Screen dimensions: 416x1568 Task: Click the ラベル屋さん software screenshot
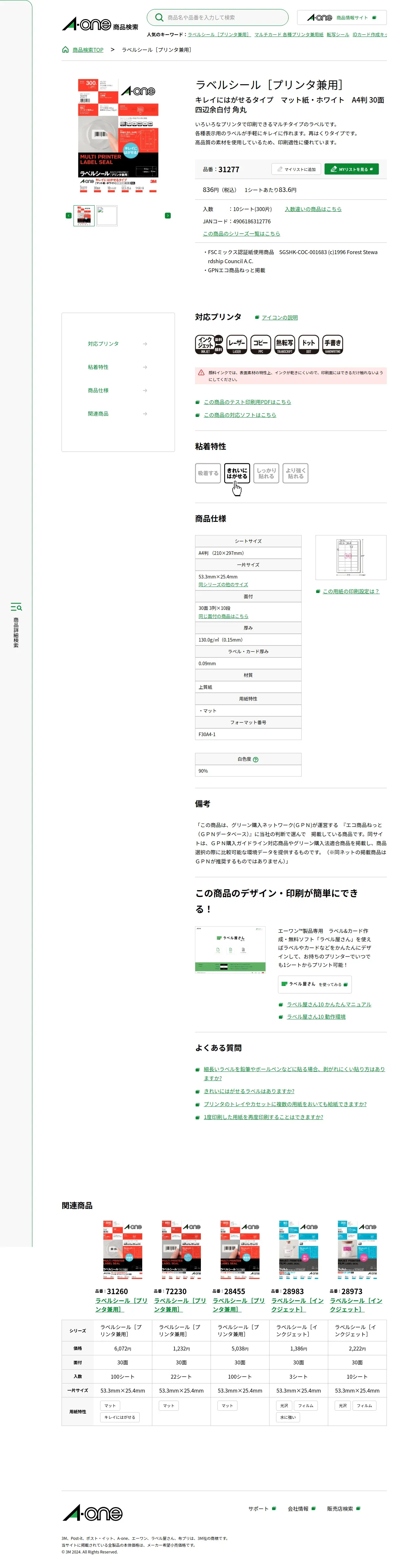point(230,949)
